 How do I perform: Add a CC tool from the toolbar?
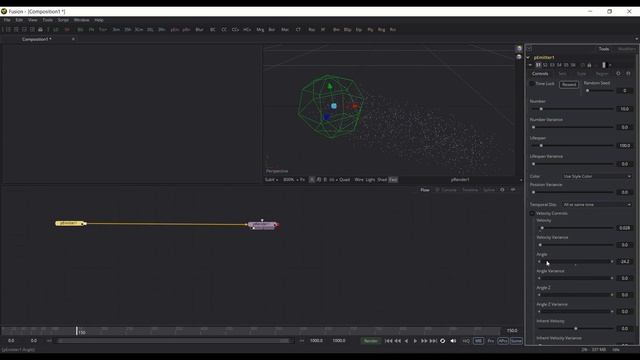[x=224, y=30]
